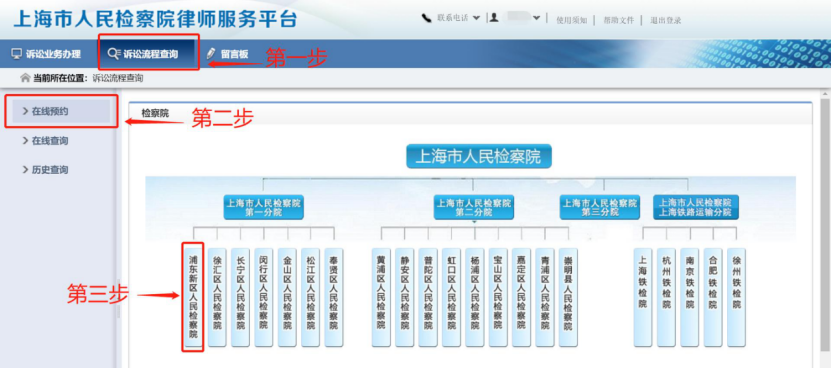Choose 长宁区人民检察院
831x368 pixels.
tap(240, 297)
